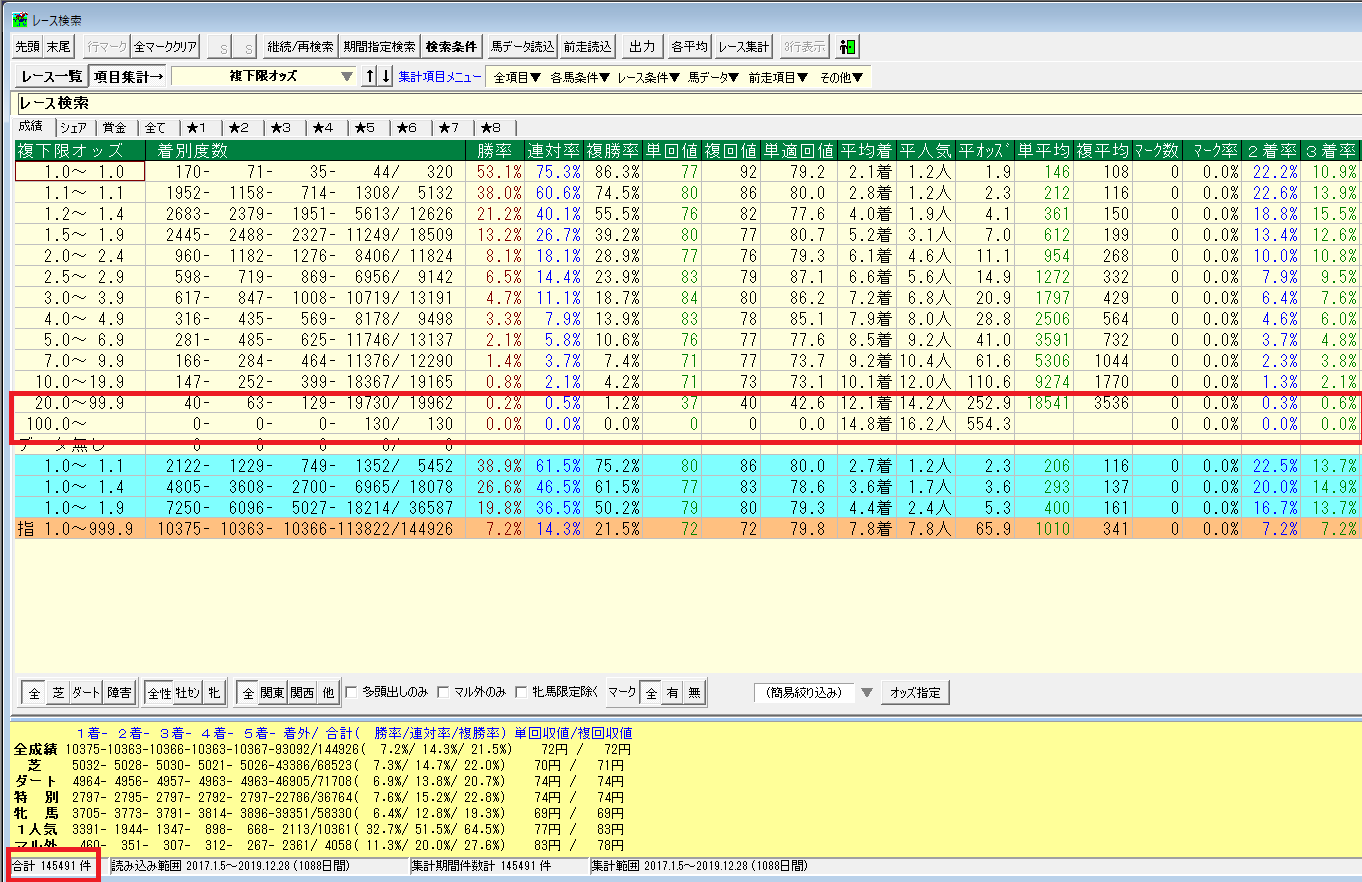1362x882 pixels.
Task: Select the 100.0～ odds row
Action: (x=688, y=423)
